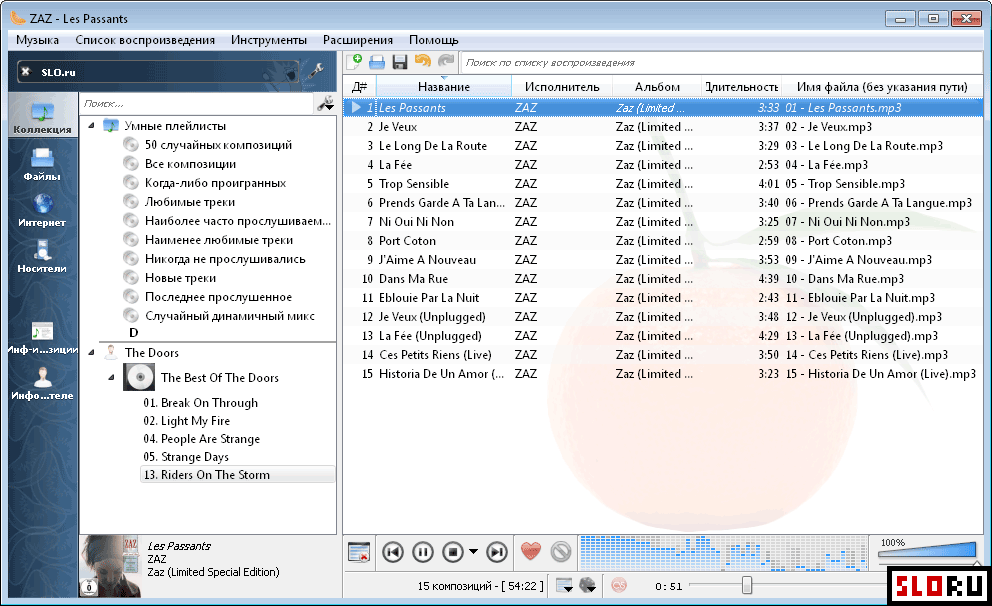Select 13. Riders On The Storm track

pyautogui.click(x=237, y=474)
